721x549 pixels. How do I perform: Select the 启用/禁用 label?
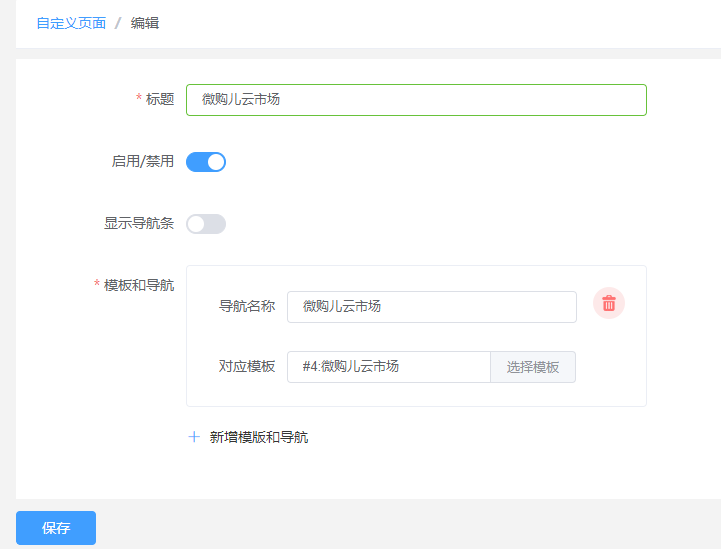coord(143,161)
